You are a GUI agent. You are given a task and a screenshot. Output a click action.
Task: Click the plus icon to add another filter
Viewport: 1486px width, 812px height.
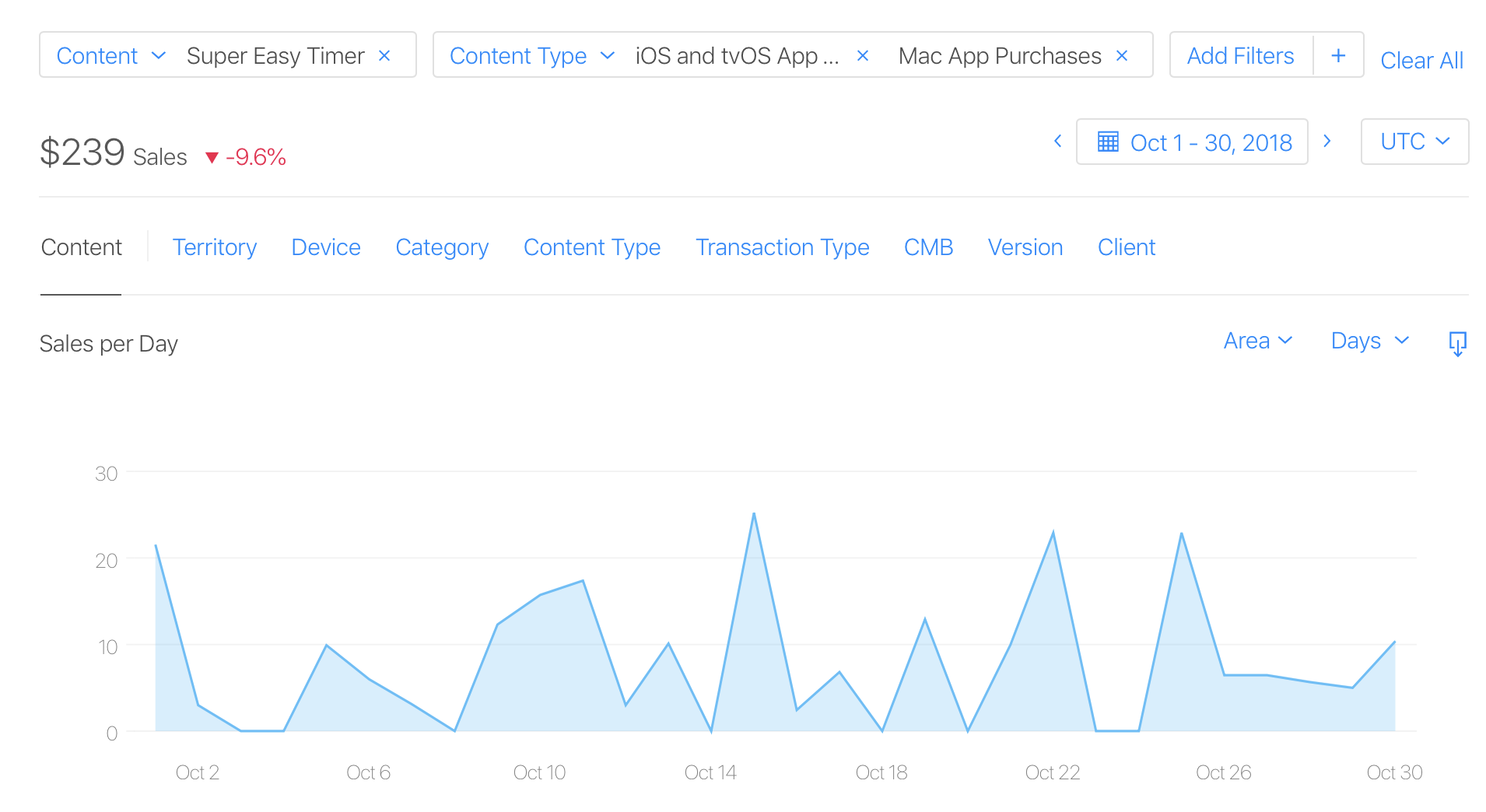tap(1338, 54)
